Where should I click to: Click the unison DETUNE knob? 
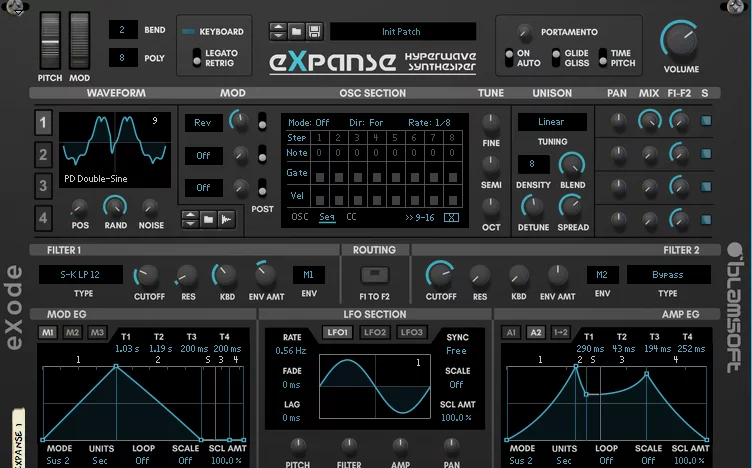[x=532, y=207]
